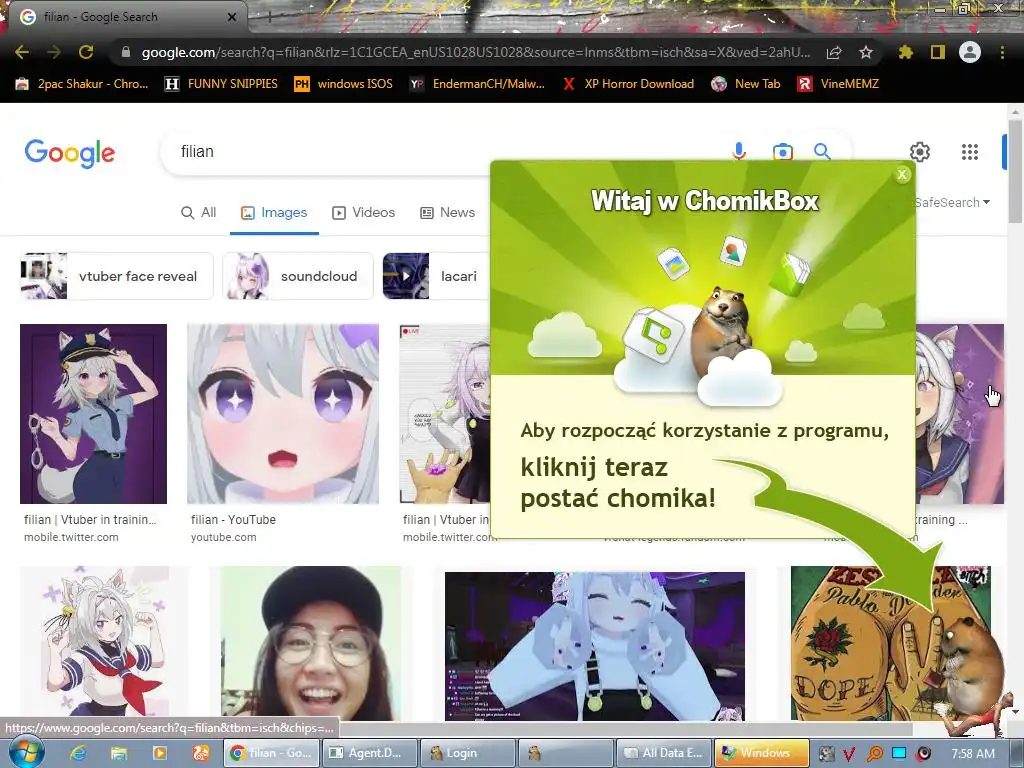Open the blue monitor tray icon

pos(899,753)
